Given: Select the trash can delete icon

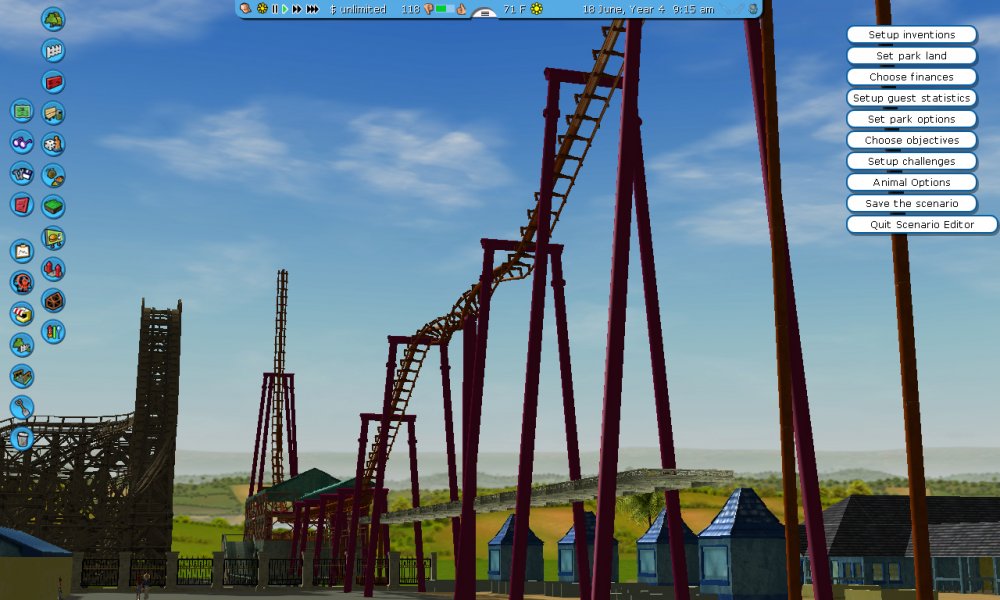Looking at the screenshot, I should click(x=22, y=438).
